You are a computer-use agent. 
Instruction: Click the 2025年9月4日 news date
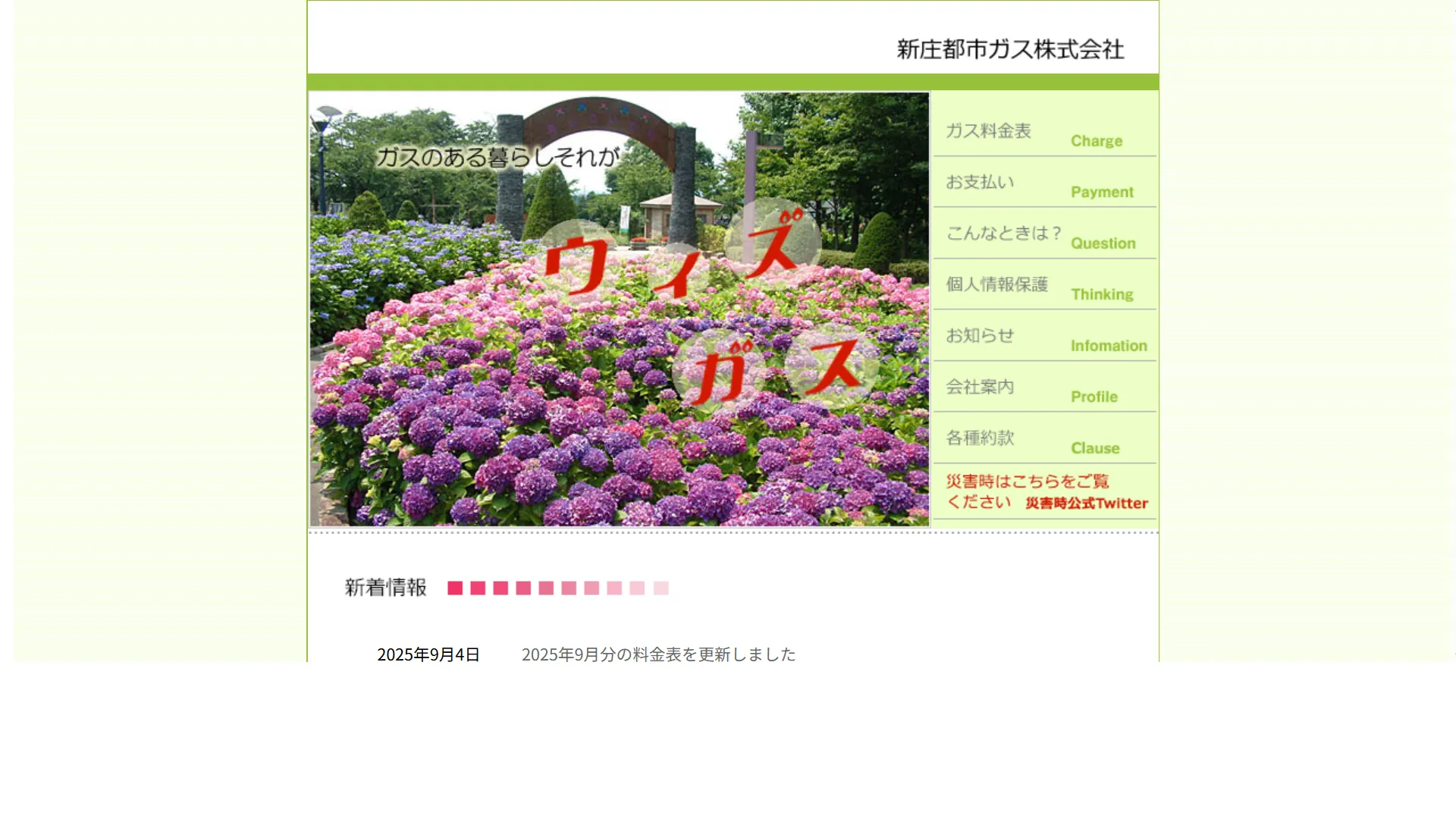click(x=428, y=654)
